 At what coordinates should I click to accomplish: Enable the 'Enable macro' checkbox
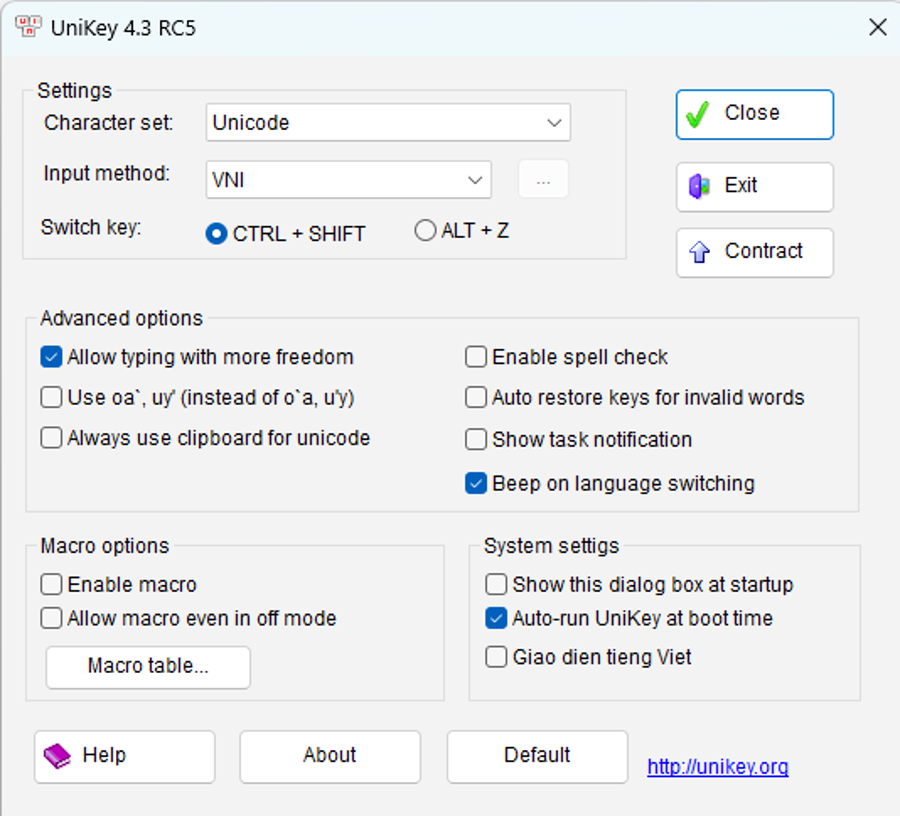click(x=51, y=584)
